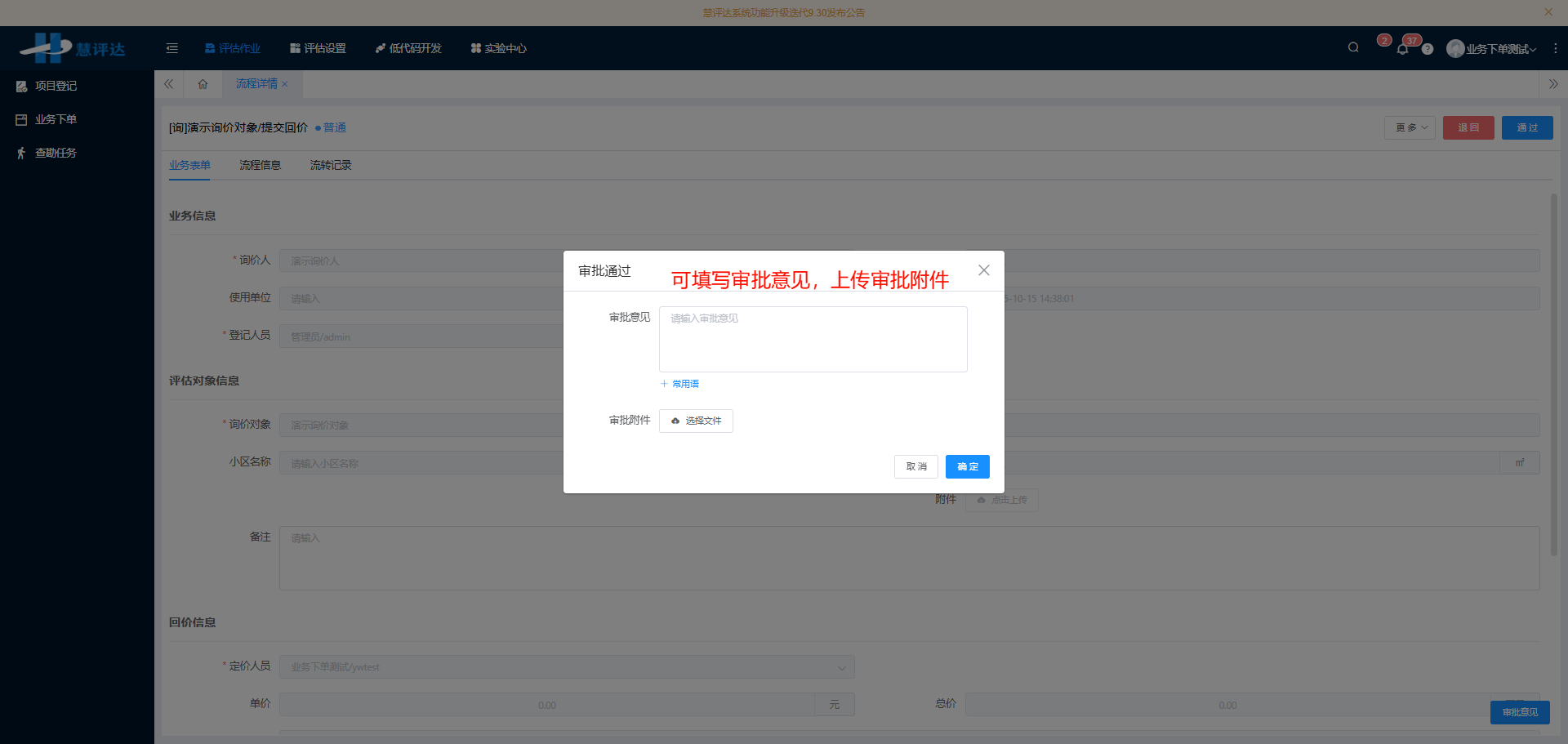Click the 审批意见 text input area
Screen dimensions: 1568x744
[x=812, y=339]
